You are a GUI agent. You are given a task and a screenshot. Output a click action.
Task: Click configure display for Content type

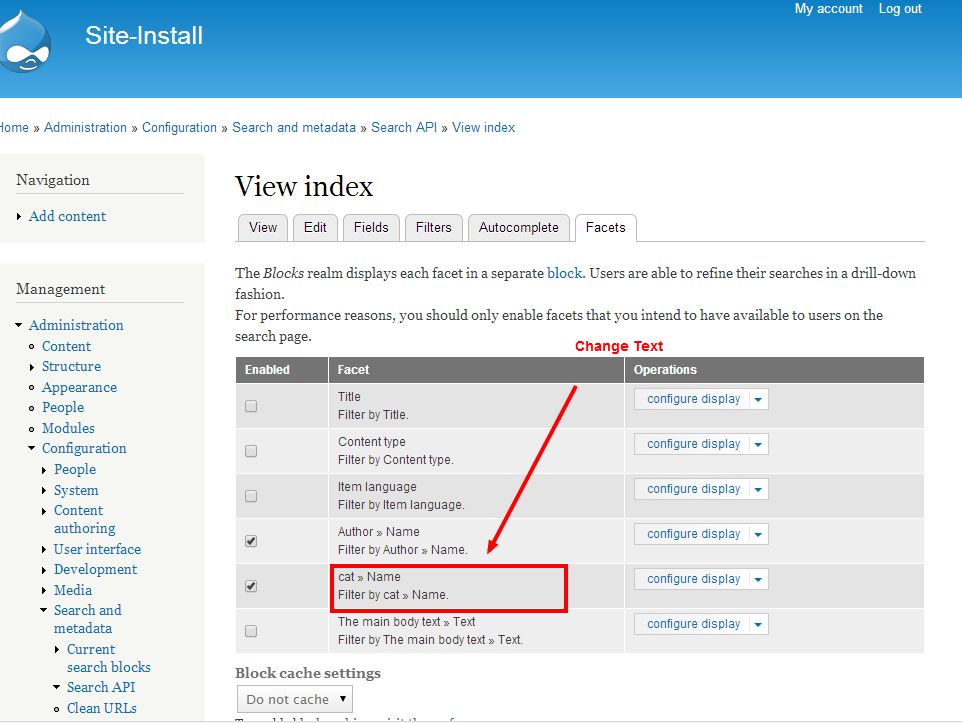[693, 444]
